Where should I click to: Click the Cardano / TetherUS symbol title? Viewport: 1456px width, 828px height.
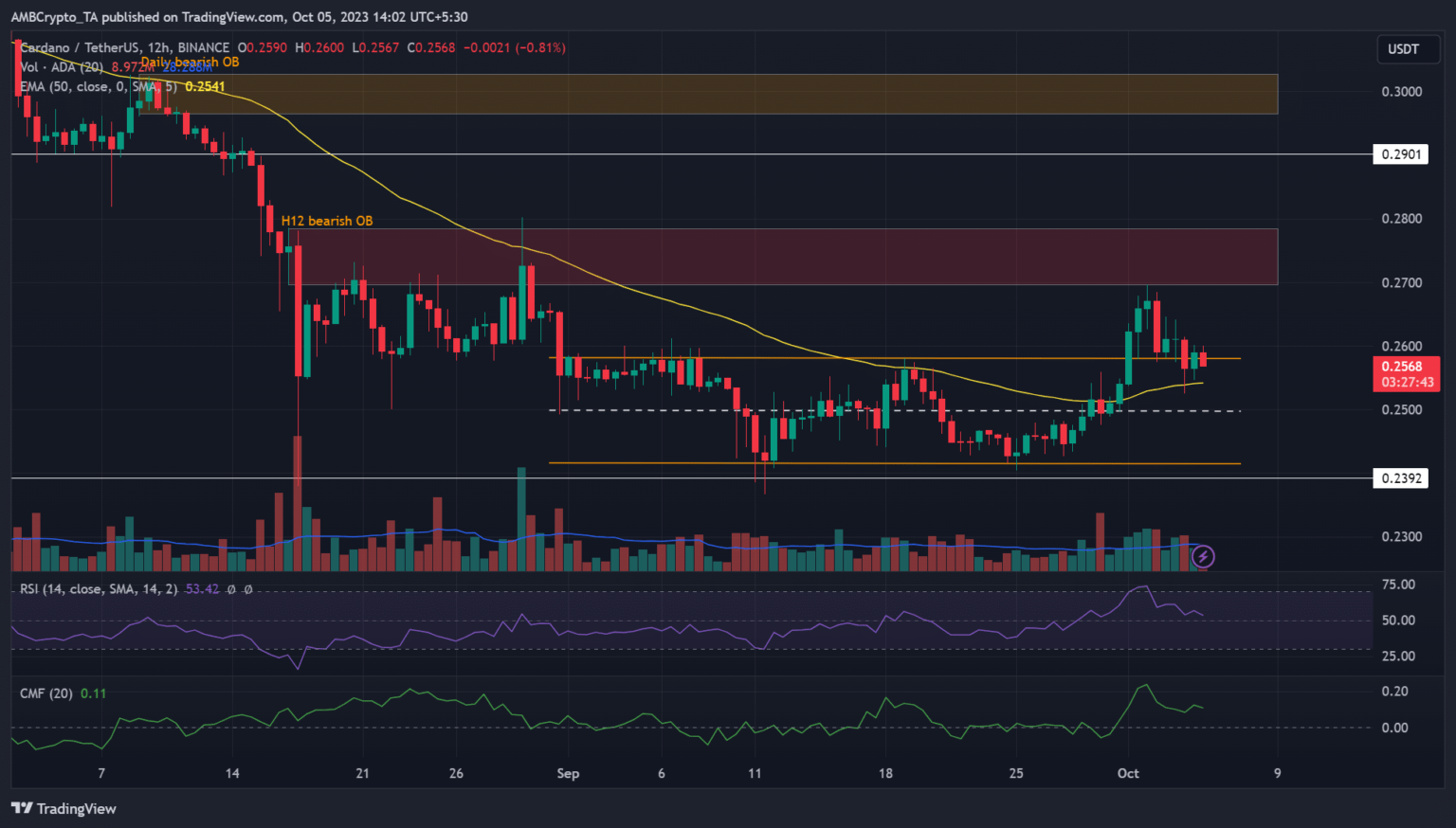pos(125,47)
